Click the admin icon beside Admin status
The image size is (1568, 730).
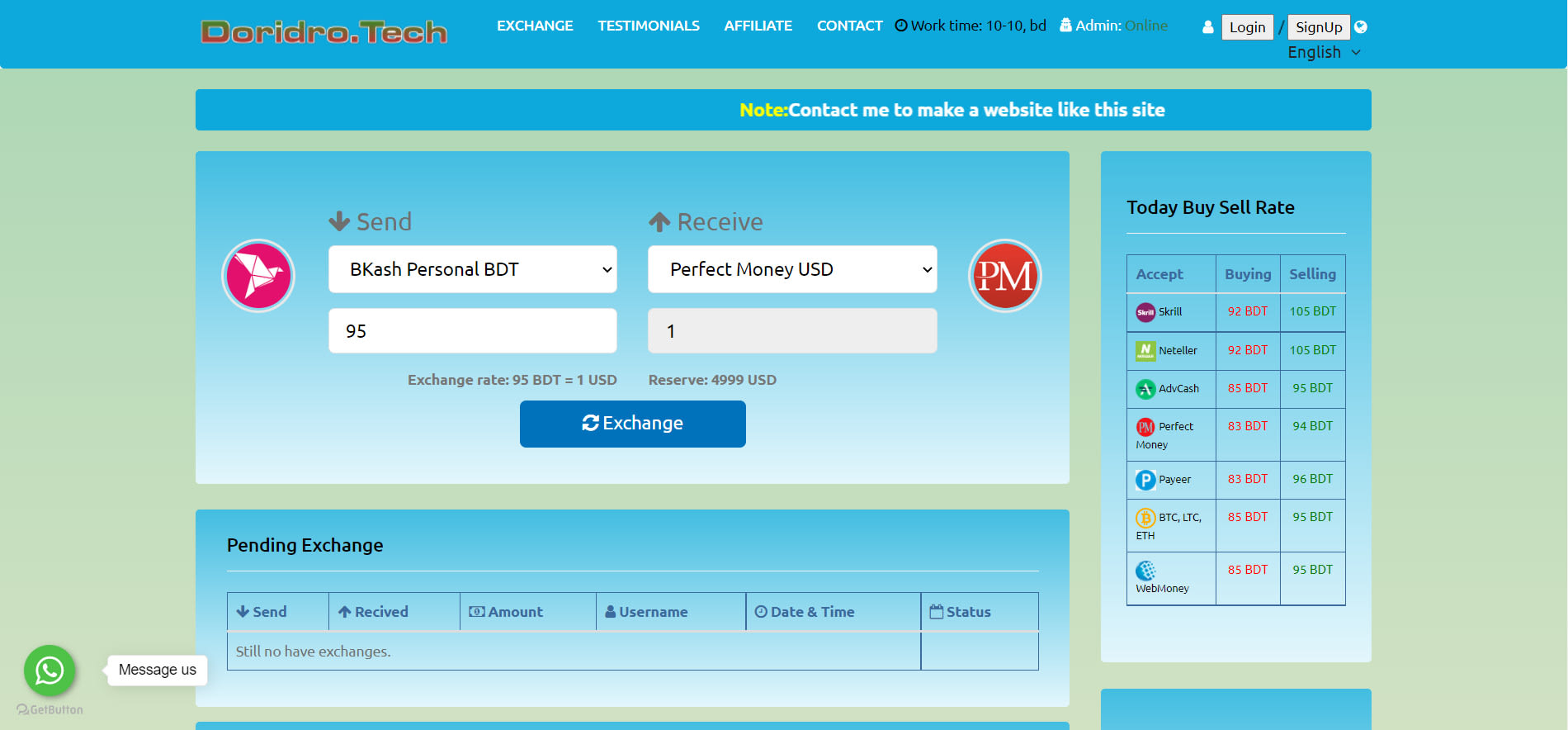pyautogui.click(x=1065, y=26)
